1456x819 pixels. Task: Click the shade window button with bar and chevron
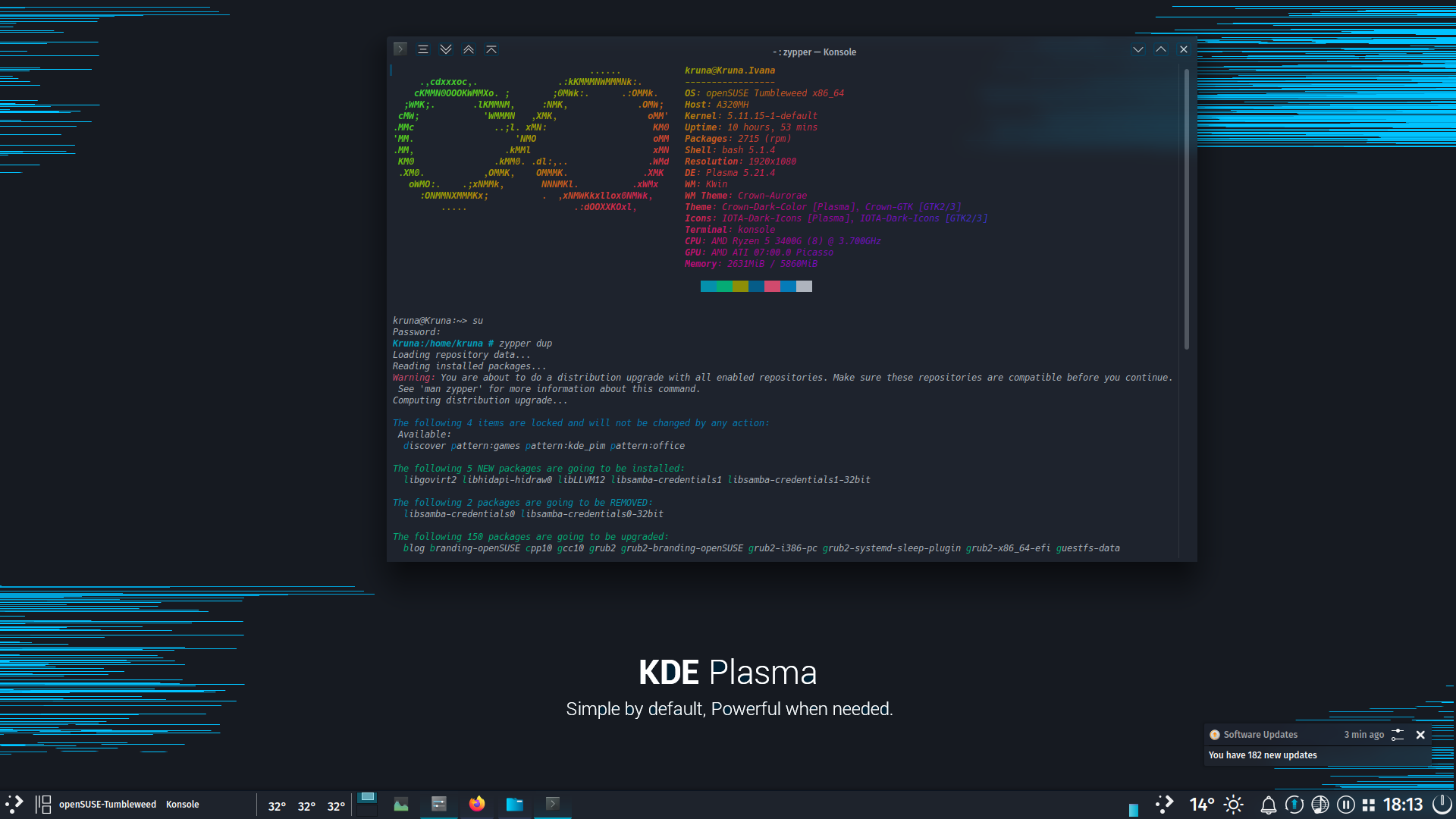click(x=491, y=49)
